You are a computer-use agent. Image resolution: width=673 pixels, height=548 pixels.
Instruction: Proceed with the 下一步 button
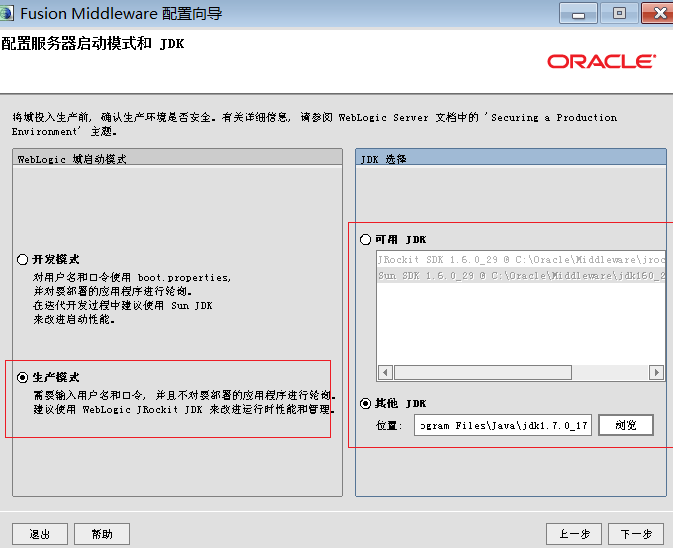[636, 534]
